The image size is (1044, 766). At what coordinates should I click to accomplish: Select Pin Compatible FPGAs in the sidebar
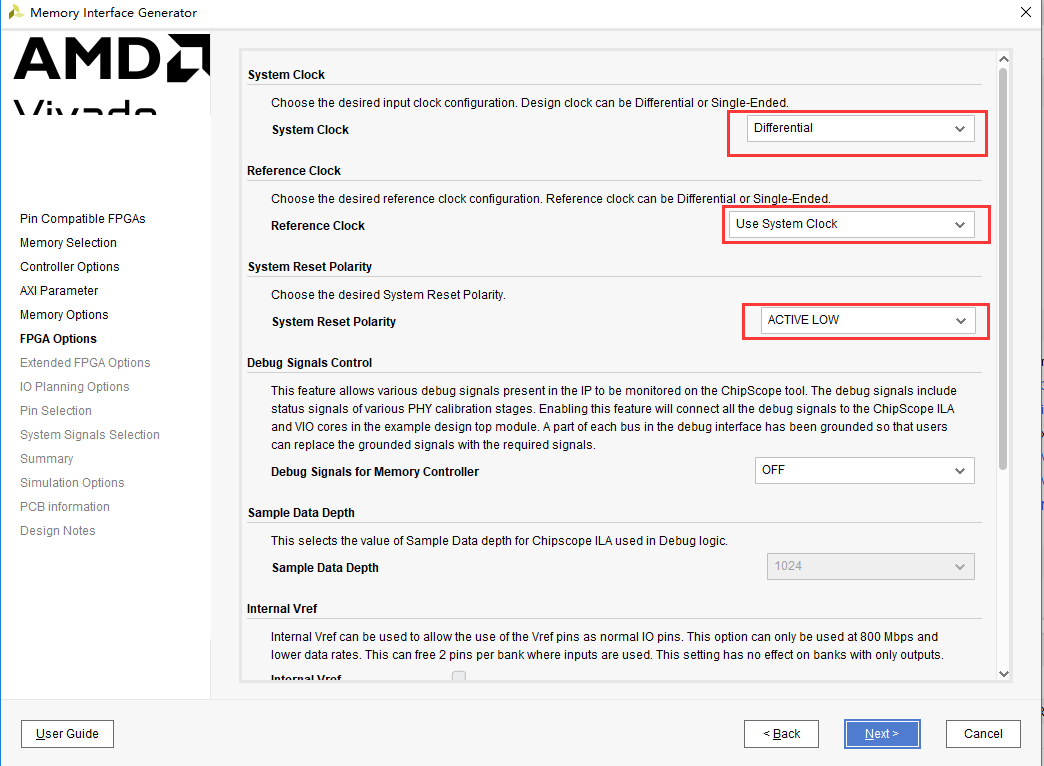[83, 218]
